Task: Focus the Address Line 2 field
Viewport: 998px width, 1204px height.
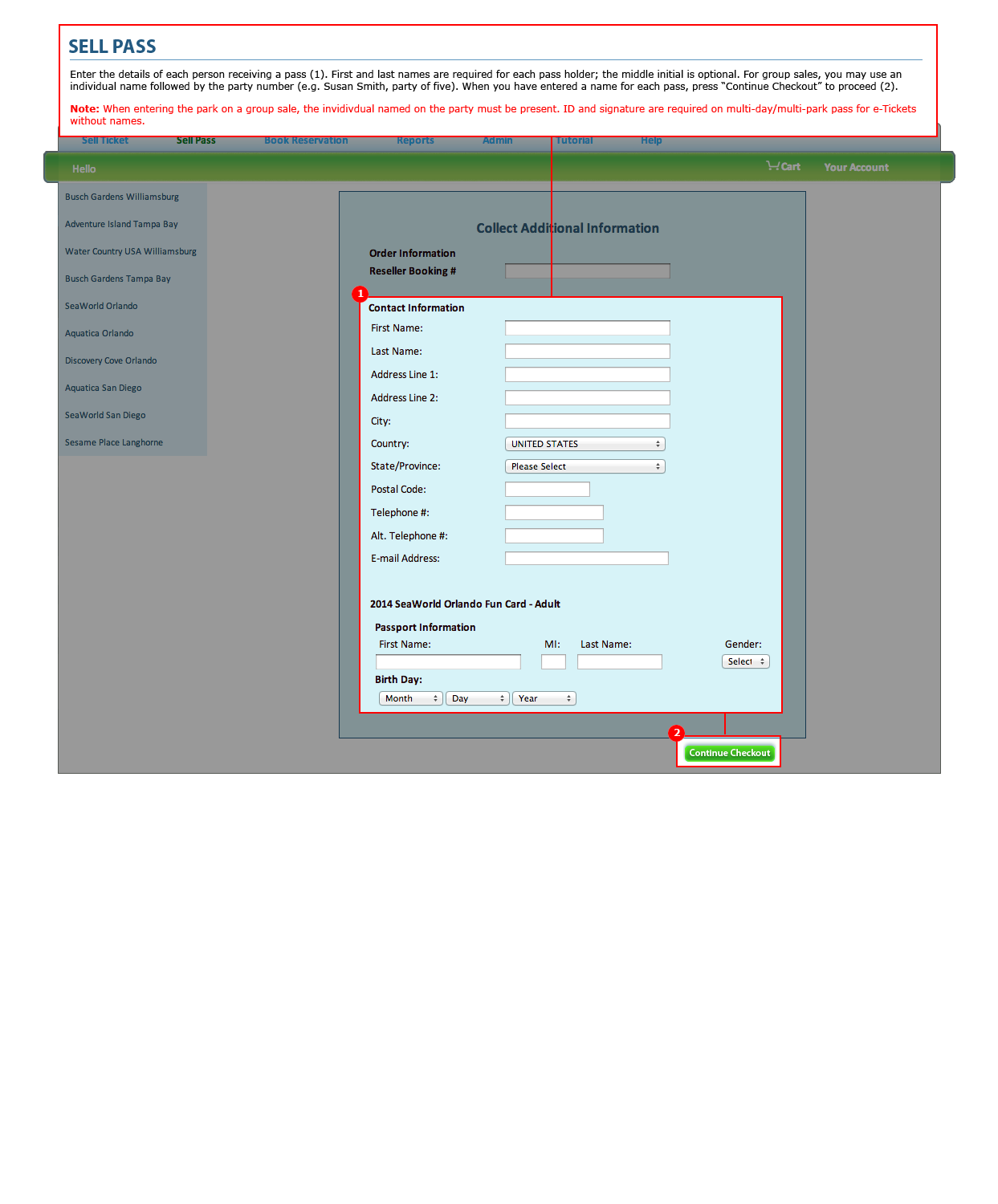Action: (588, 397)
